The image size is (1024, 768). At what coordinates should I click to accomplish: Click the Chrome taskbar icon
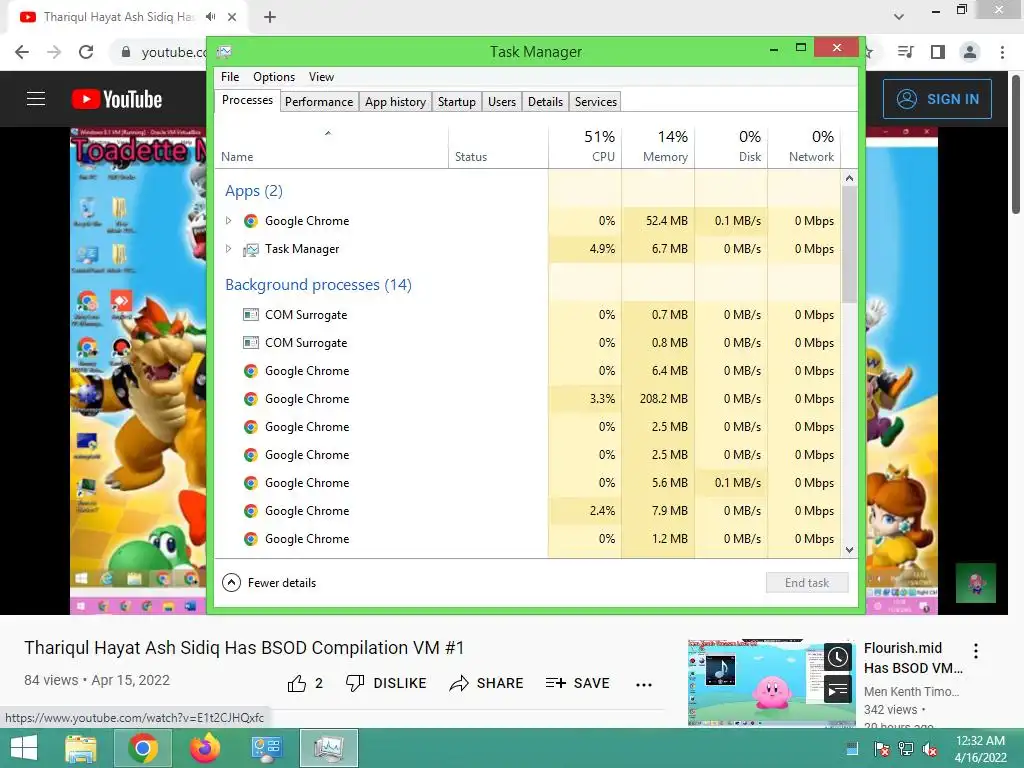tap(142, 748)
